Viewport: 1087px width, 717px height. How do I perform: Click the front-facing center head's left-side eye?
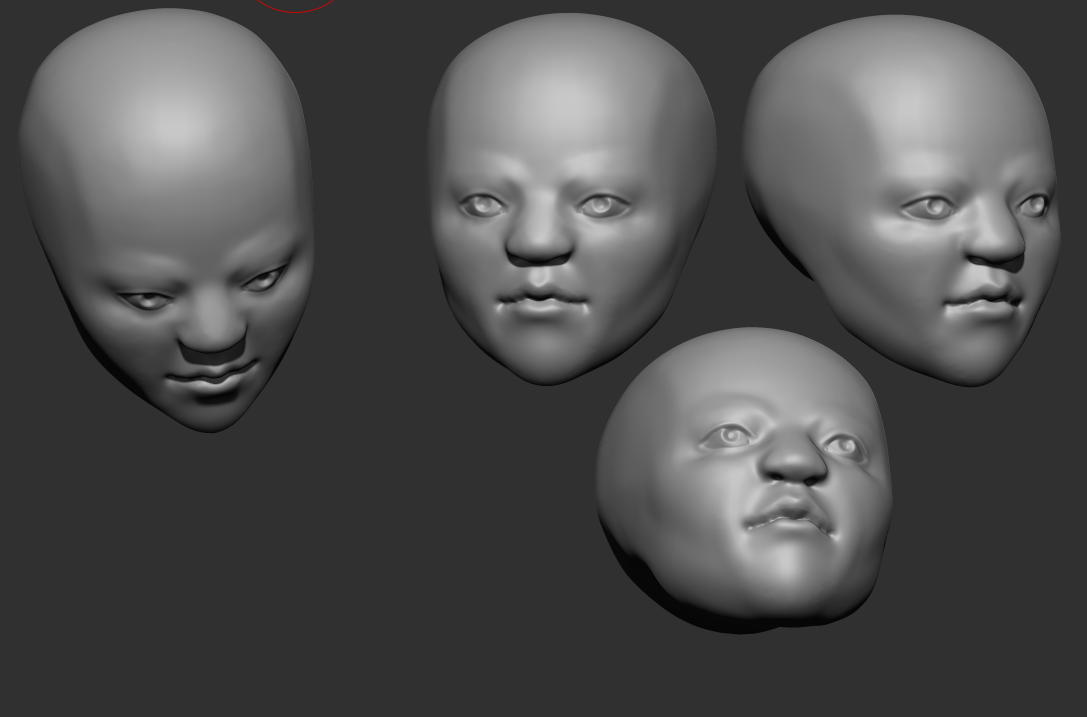(x=484, y=206)
